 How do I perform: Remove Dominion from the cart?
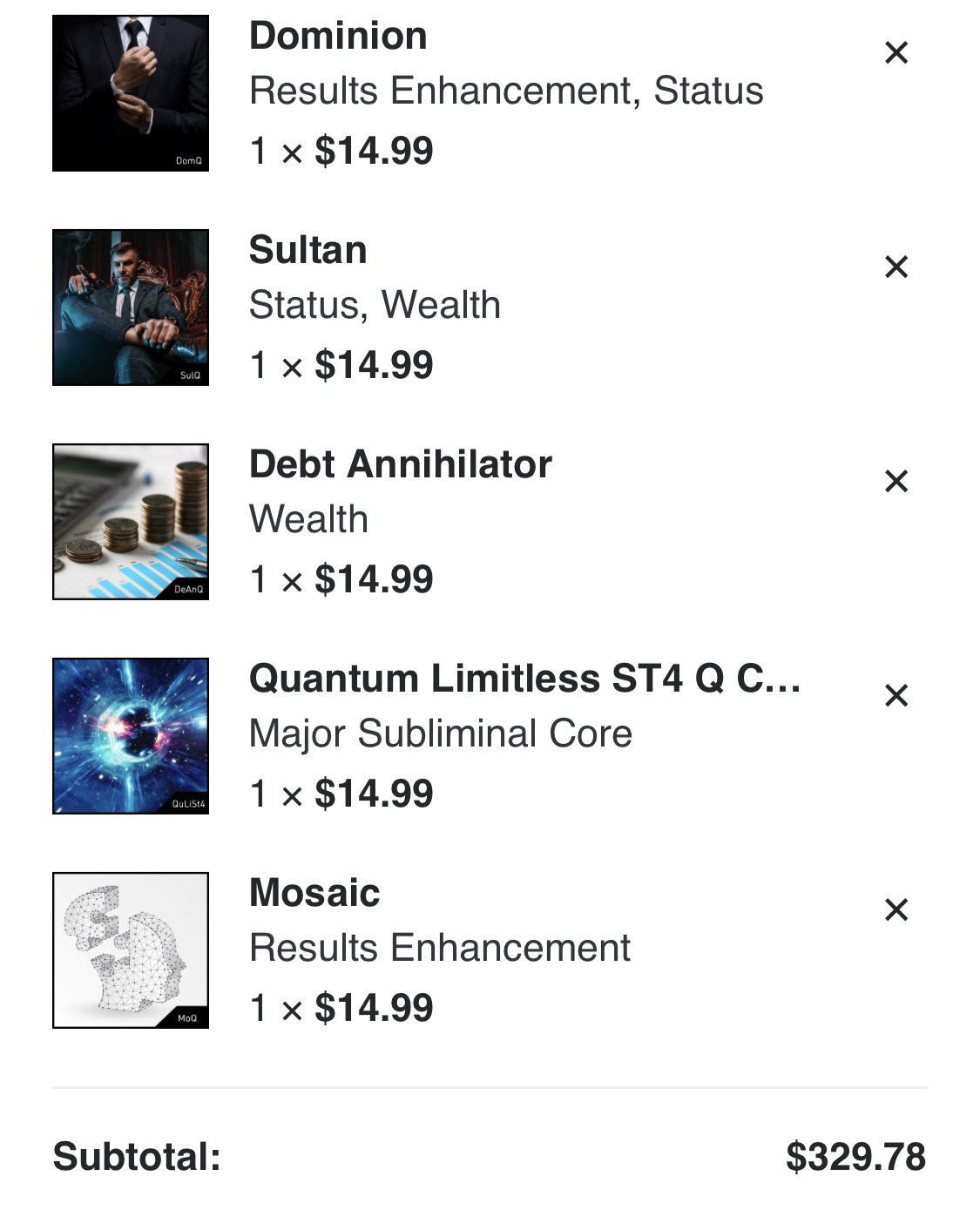tap(896, 53)
